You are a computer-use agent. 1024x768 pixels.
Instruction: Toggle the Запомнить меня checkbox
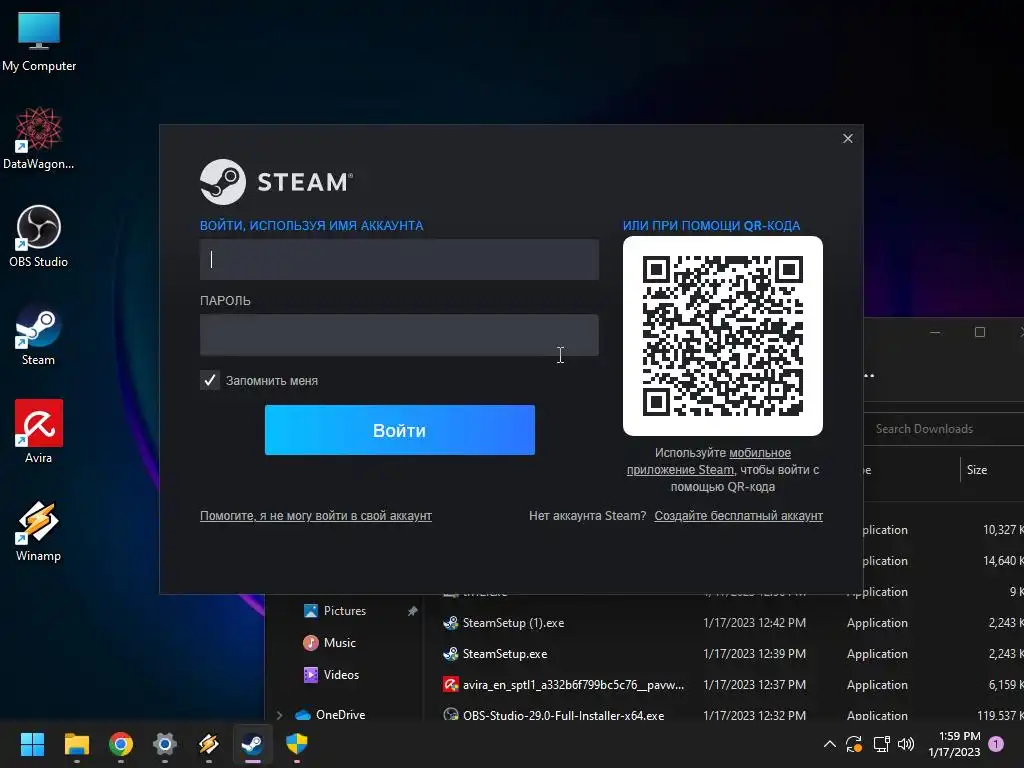coord(210,380)
